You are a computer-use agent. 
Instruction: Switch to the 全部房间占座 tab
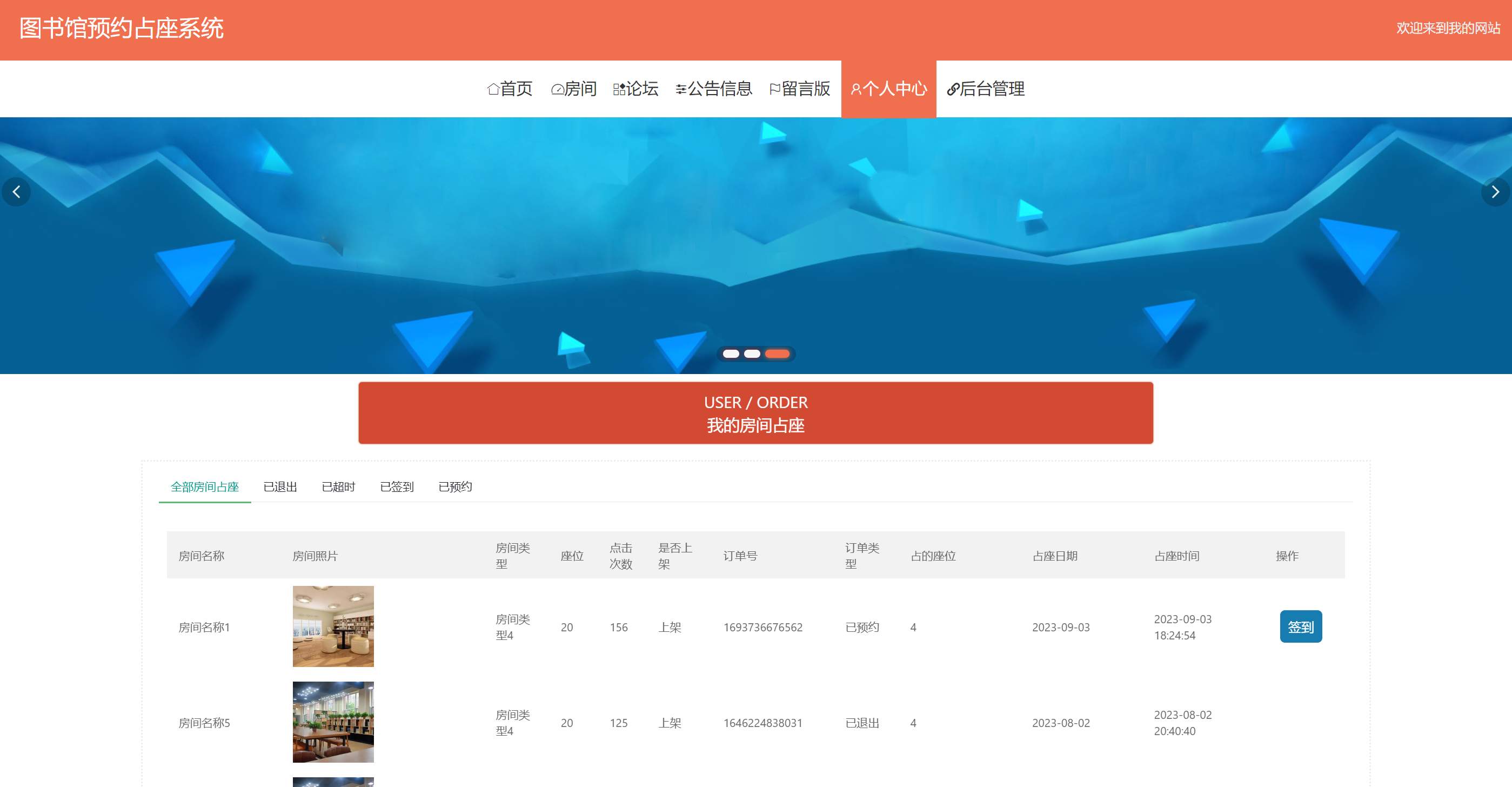click(205, 487)
